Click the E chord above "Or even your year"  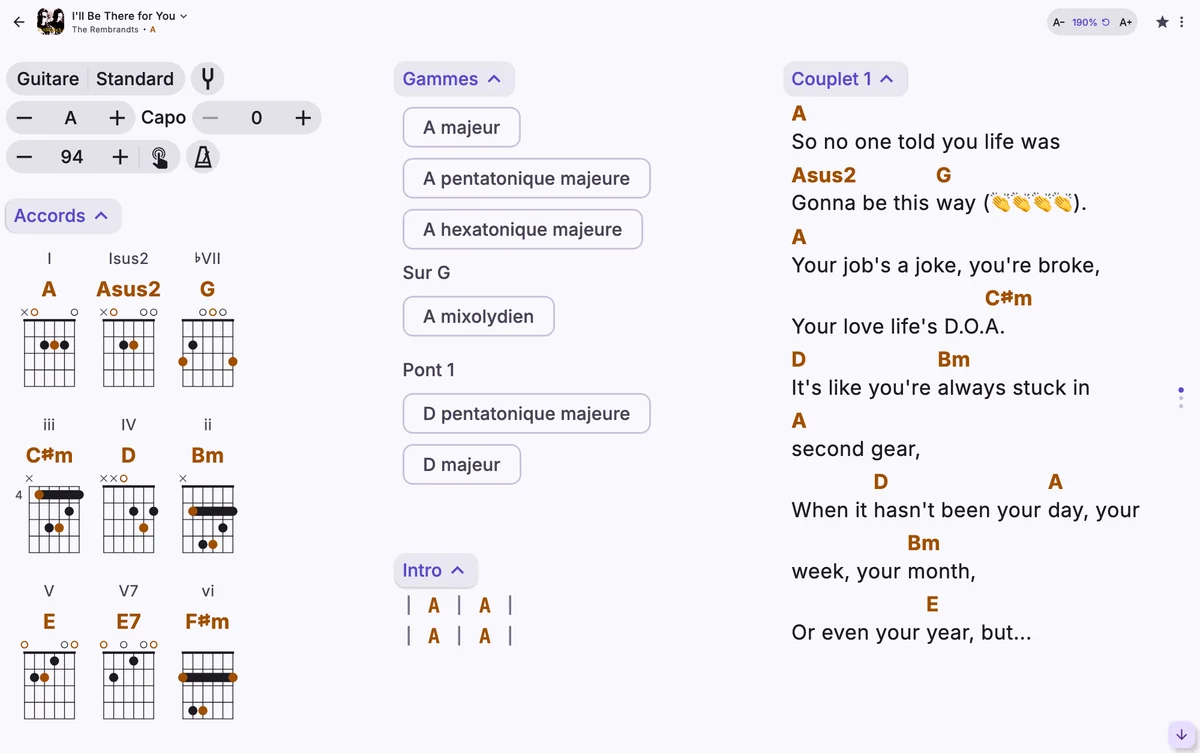932,604
